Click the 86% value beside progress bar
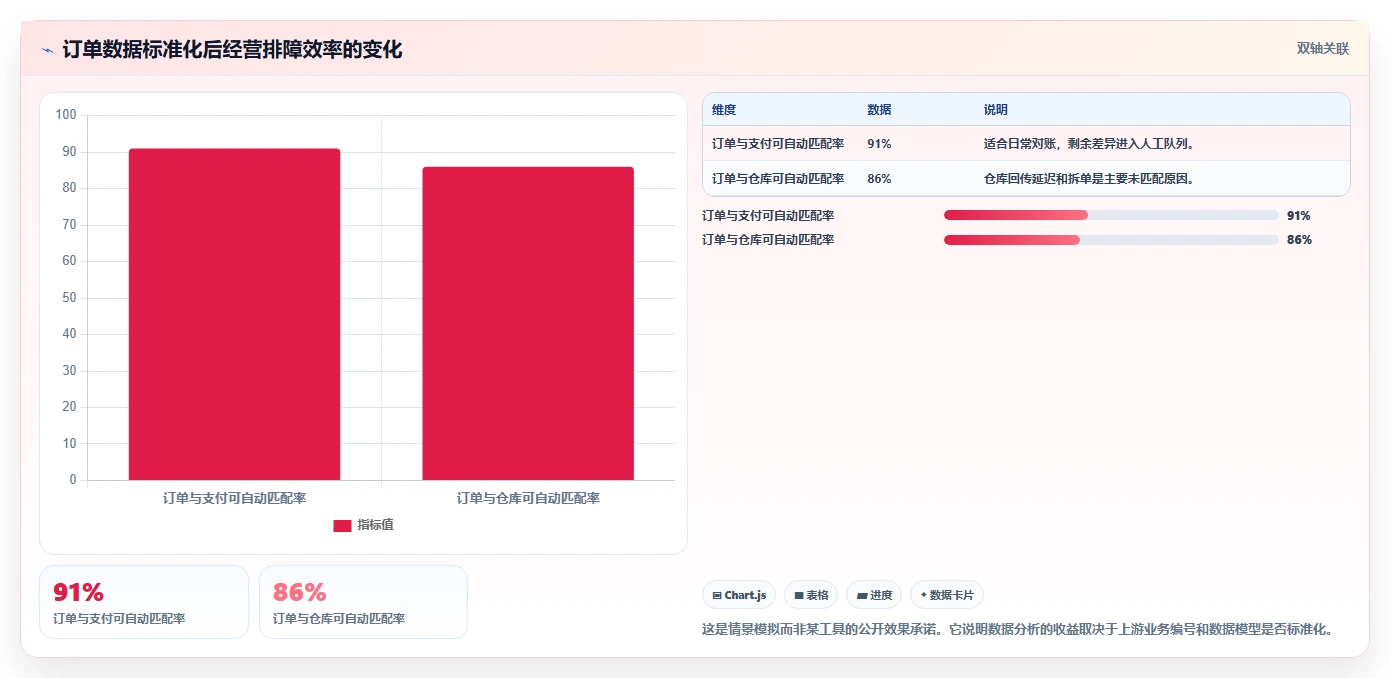The width and height of the screenshot is (1390, 678). pyautogui.click(x=1299, y=240)
